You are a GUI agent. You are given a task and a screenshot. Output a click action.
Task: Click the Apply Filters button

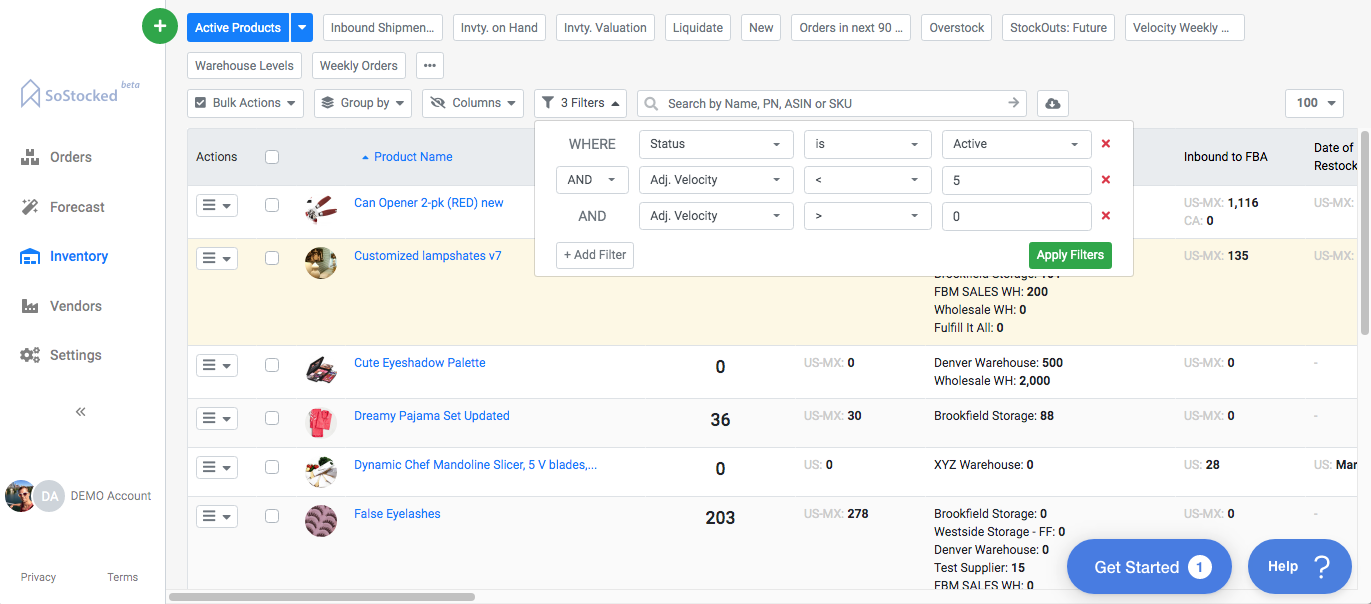click(x=1070, y=255)
